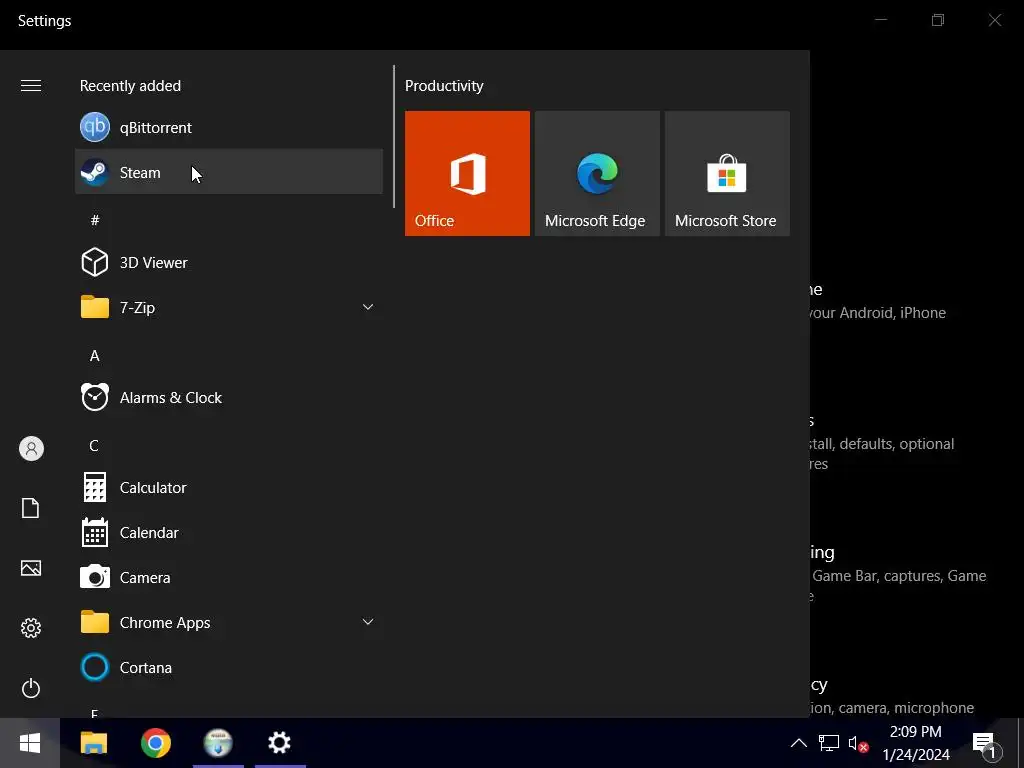Show hidden system tray icons
1024x768 pixels.
(798, 743)
